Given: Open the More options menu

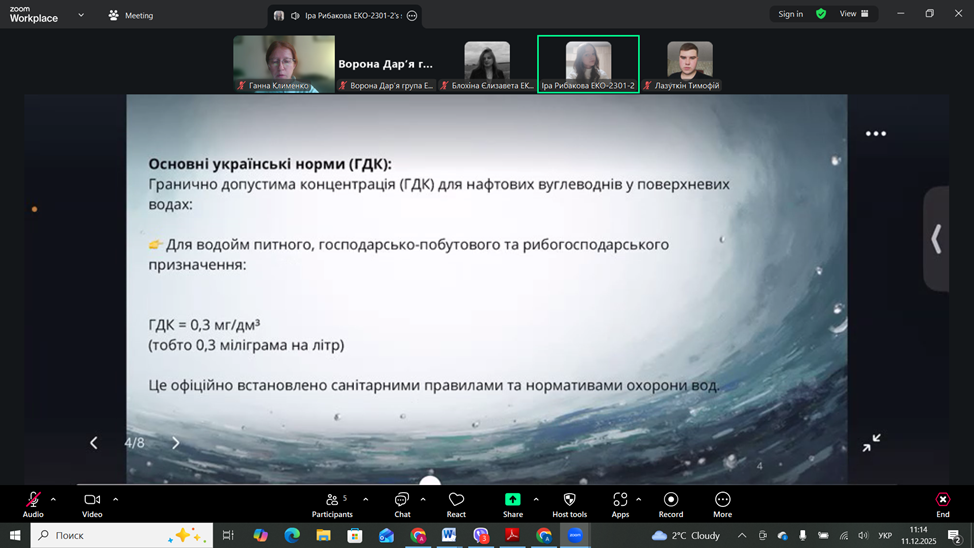Looking at the screenshot, I should click(722, 503).
